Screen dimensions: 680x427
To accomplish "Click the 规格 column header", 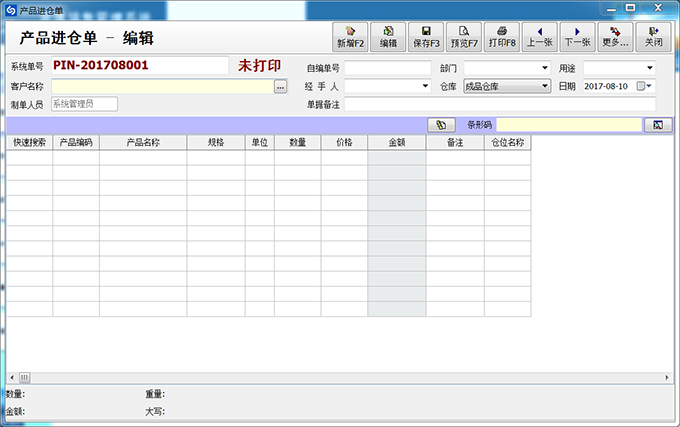I will point(216,143).
